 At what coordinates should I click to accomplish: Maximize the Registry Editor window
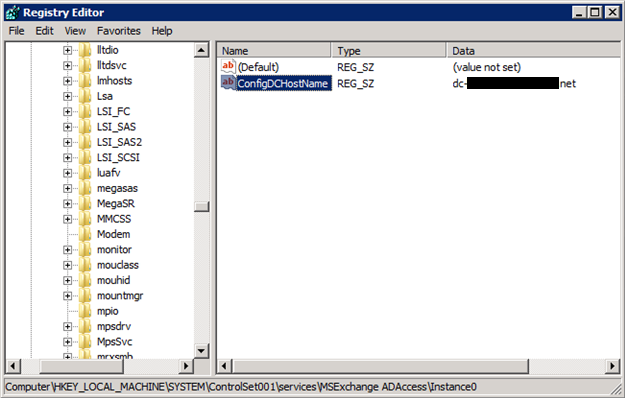click(x=595, y=12)
